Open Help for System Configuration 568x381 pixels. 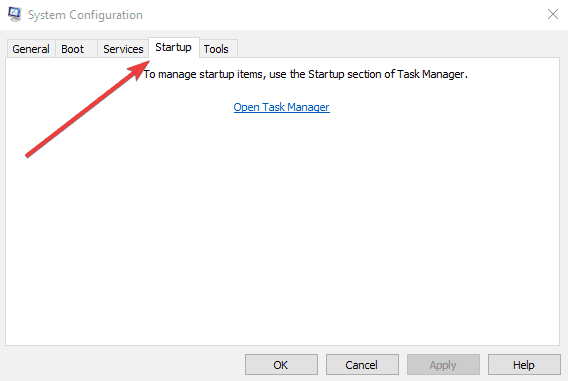(524, 365)
